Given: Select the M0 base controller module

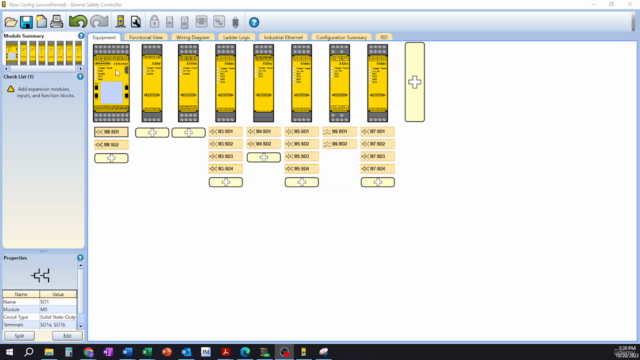Looking at the screenshot, I should point(111,83).
